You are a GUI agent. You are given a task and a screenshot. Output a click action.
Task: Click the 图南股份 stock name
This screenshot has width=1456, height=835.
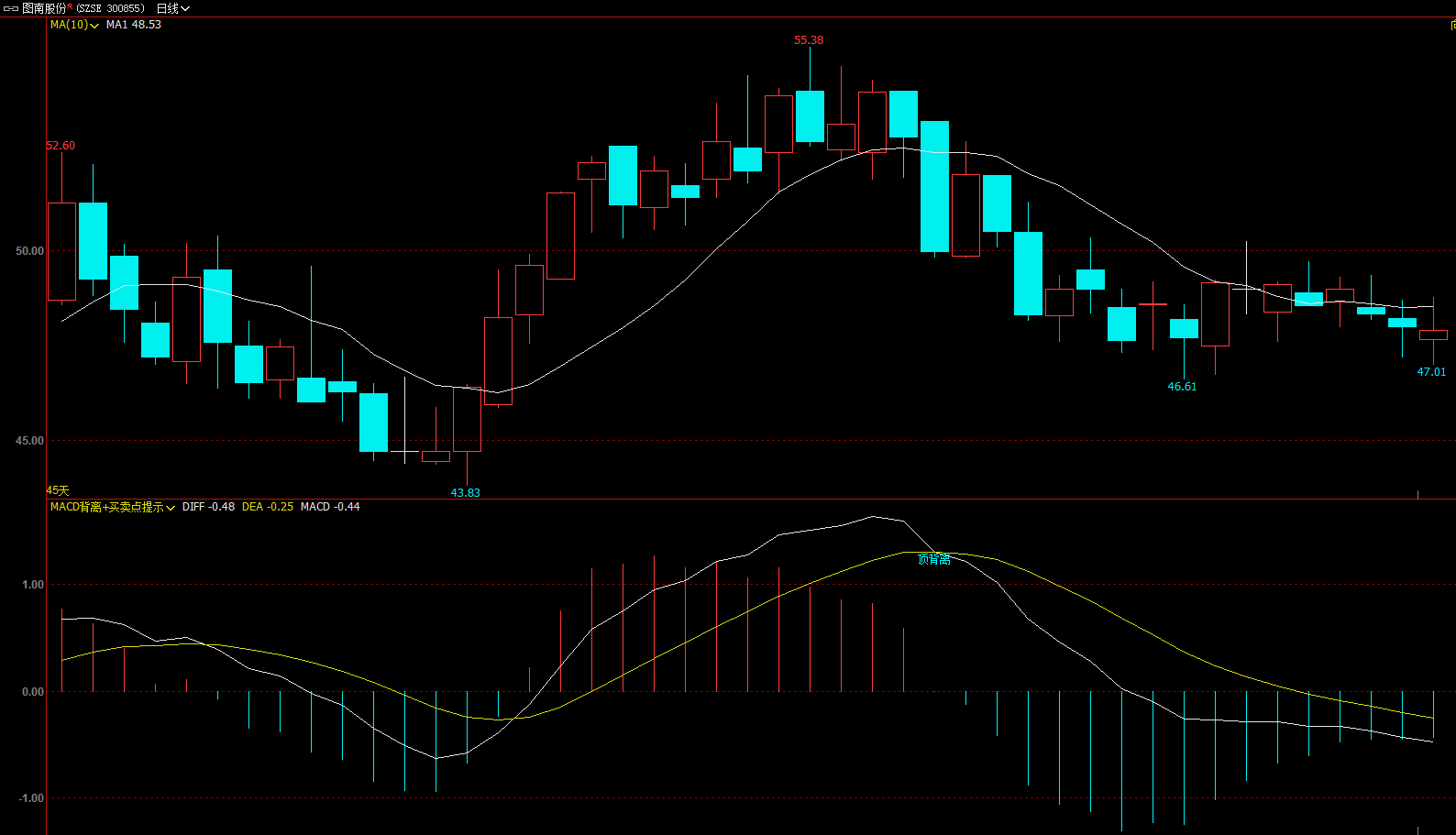44,8
